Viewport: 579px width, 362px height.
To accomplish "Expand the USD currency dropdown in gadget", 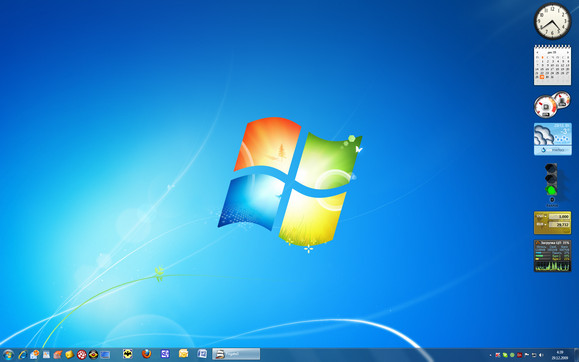I will point(545,216).
